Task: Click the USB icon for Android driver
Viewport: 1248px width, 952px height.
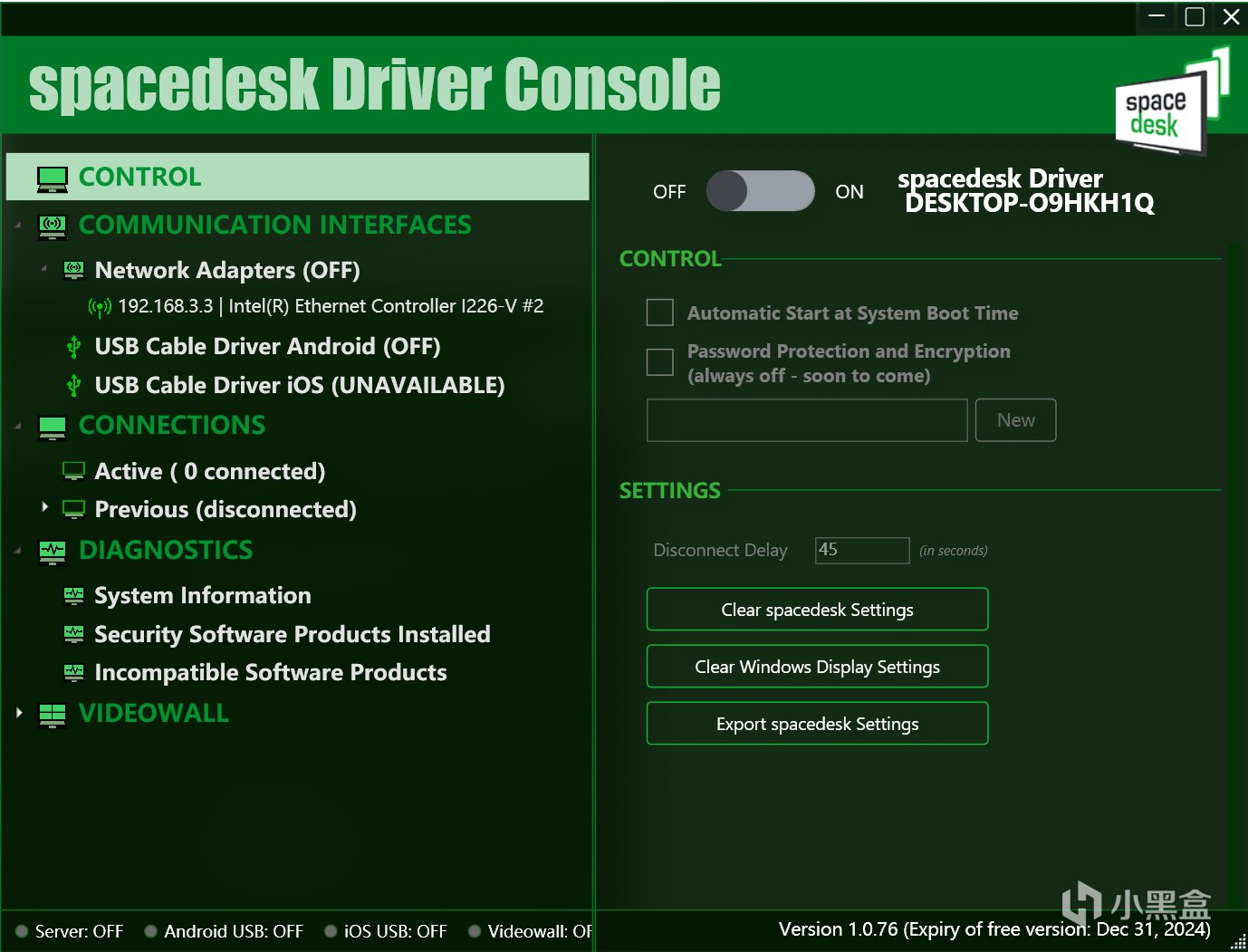Action: pos(74,347)
